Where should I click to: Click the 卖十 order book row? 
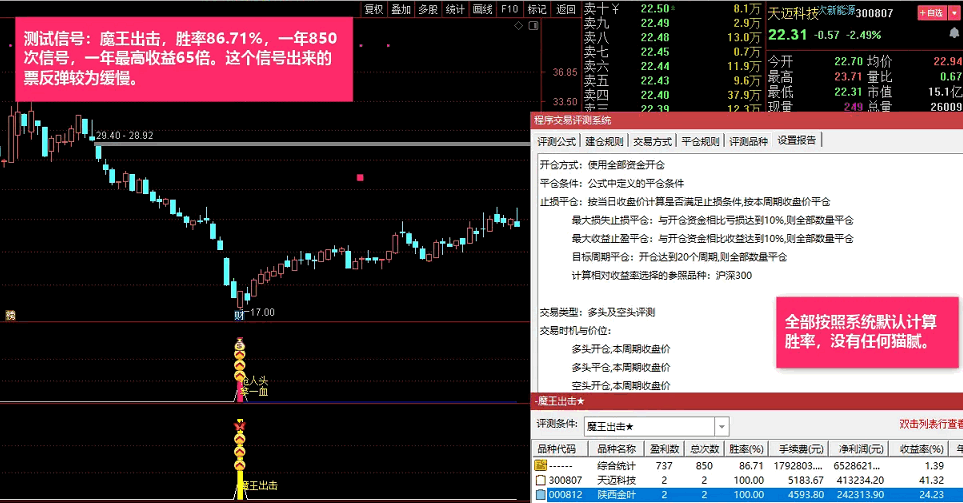coord(673,9)
